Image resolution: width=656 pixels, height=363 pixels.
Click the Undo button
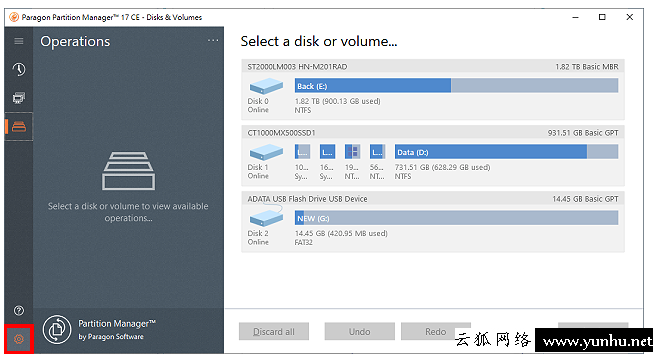tap(359, 331)
